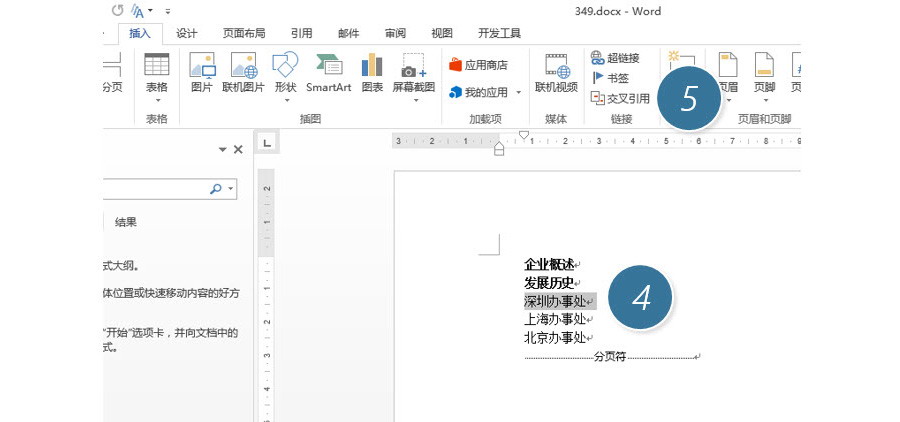Click the 交叉引用 cross-reference button
The height and width of the screenshot is (422, 900).
(x=620, y=99)
